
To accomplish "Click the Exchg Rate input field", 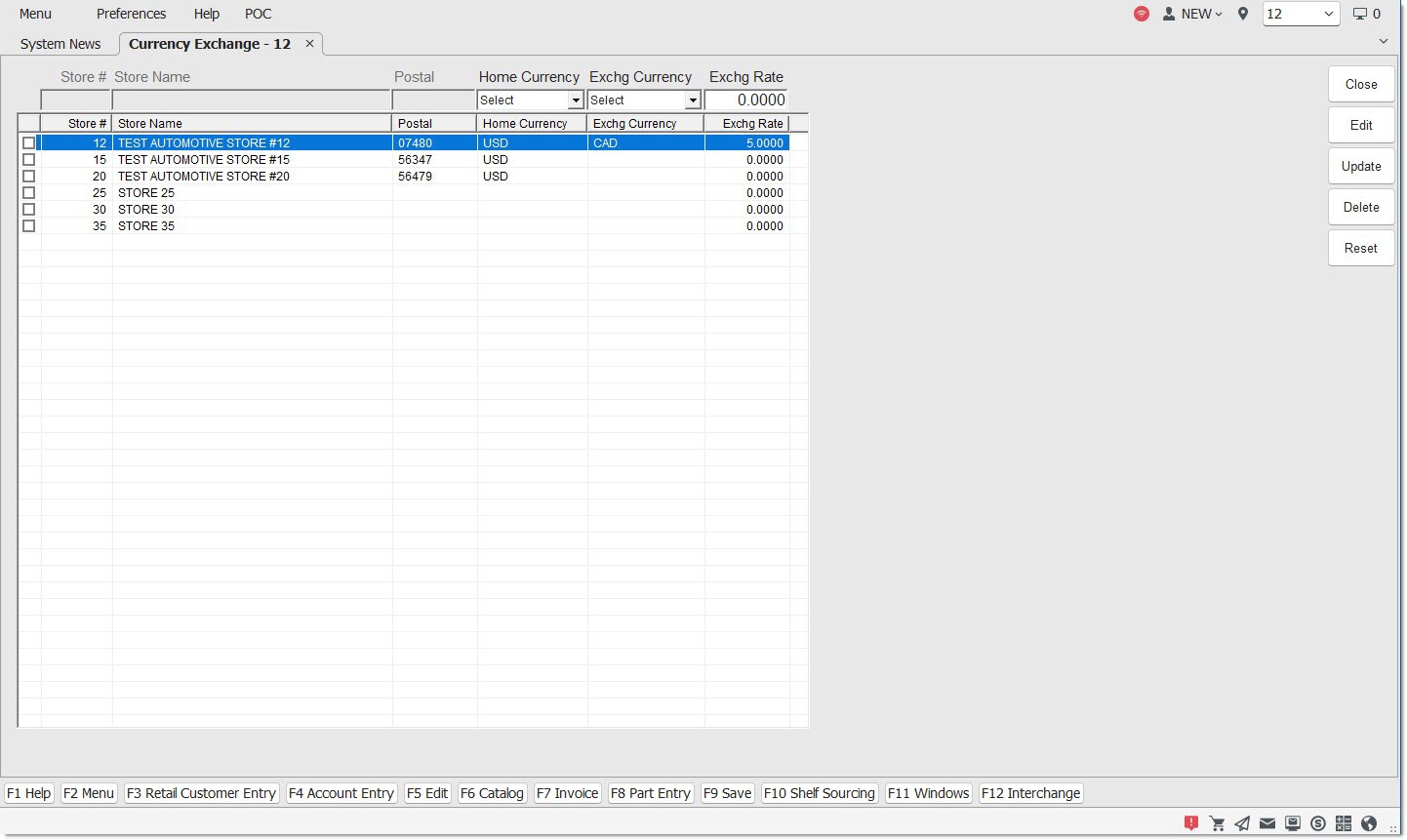I will click(x=745, y=100).
